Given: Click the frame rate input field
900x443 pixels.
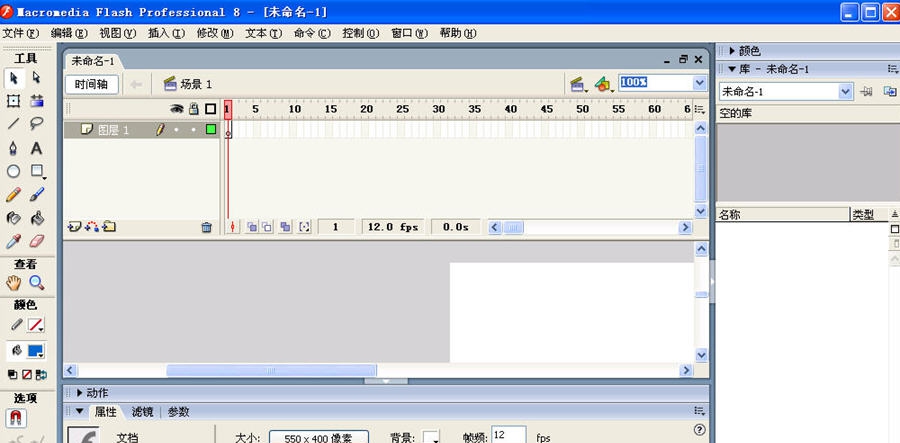Looking at the screenshot, I should tap(509, 435).
